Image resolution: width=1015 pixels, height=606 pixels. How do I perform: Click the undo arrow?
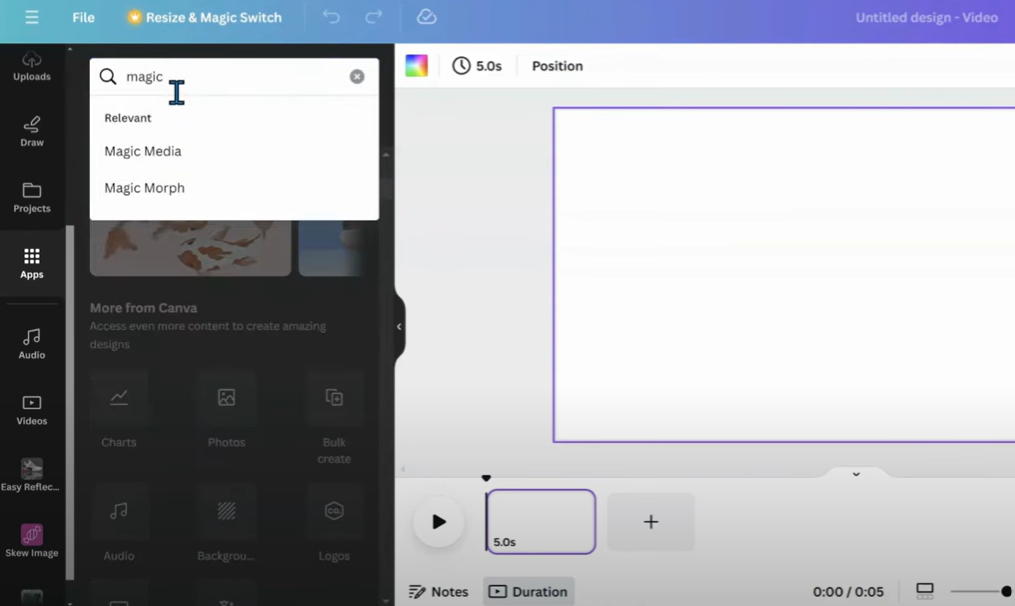pos(331,17)
